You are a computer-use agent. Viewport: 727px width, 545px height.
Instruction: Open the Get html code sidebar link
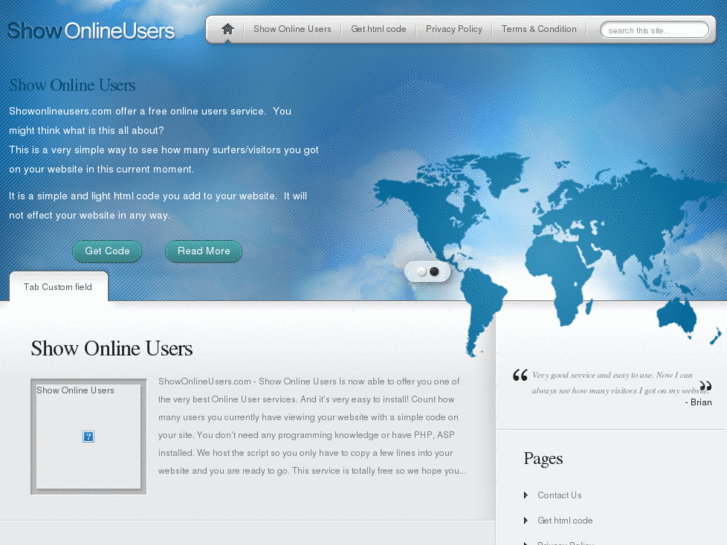(x=565, y=520)
